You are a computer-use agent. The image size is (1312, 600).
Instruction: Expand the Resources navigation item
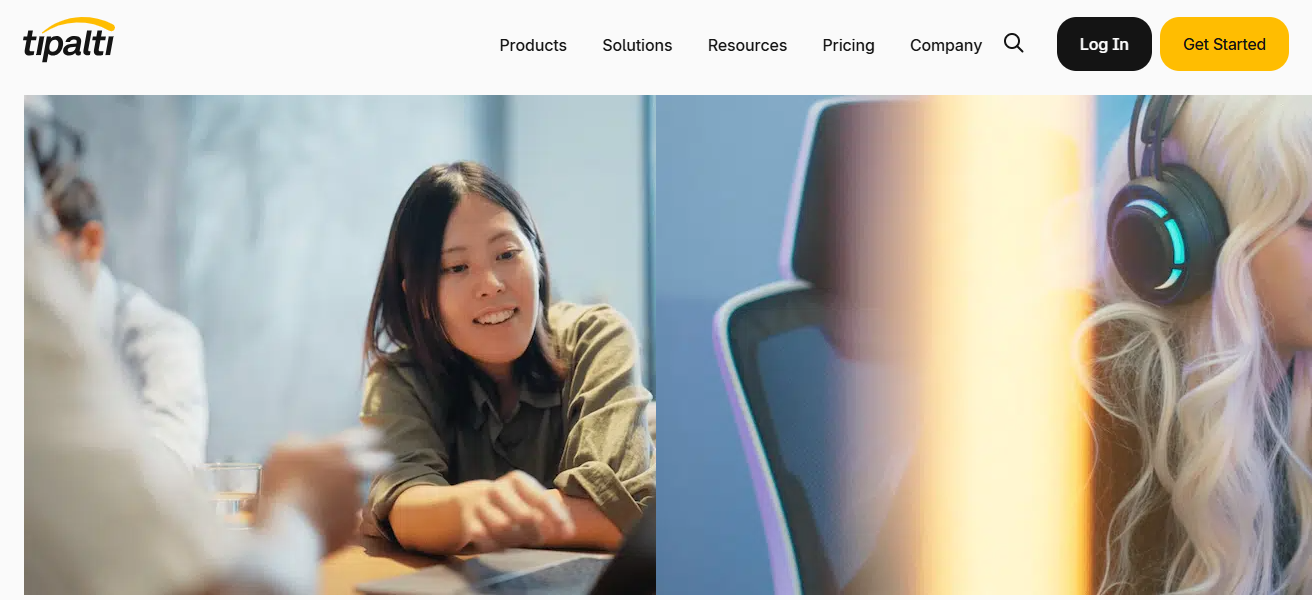747,45
